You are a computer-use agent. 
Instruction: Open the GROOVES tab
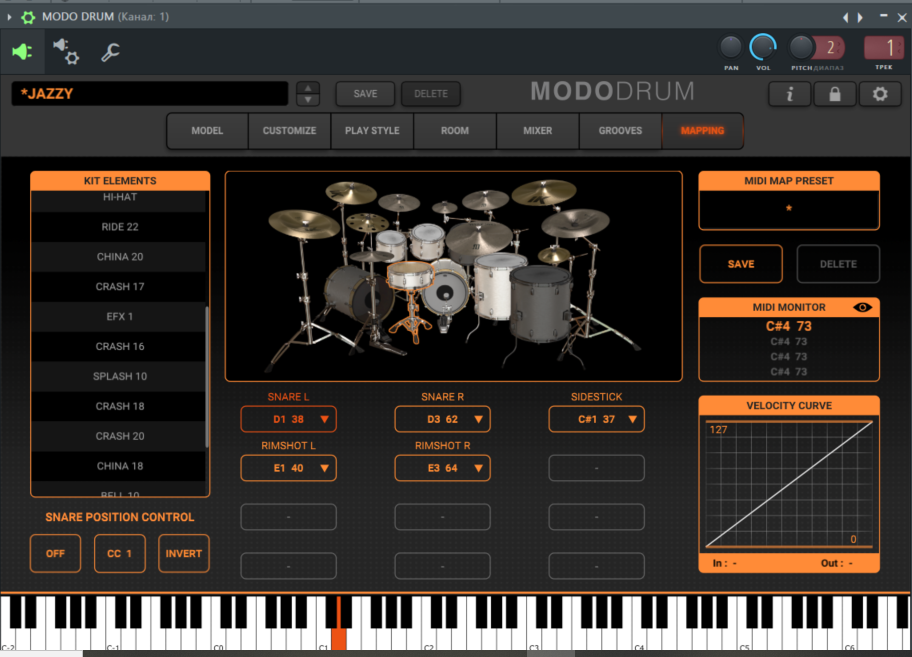(x=620, y=131)
